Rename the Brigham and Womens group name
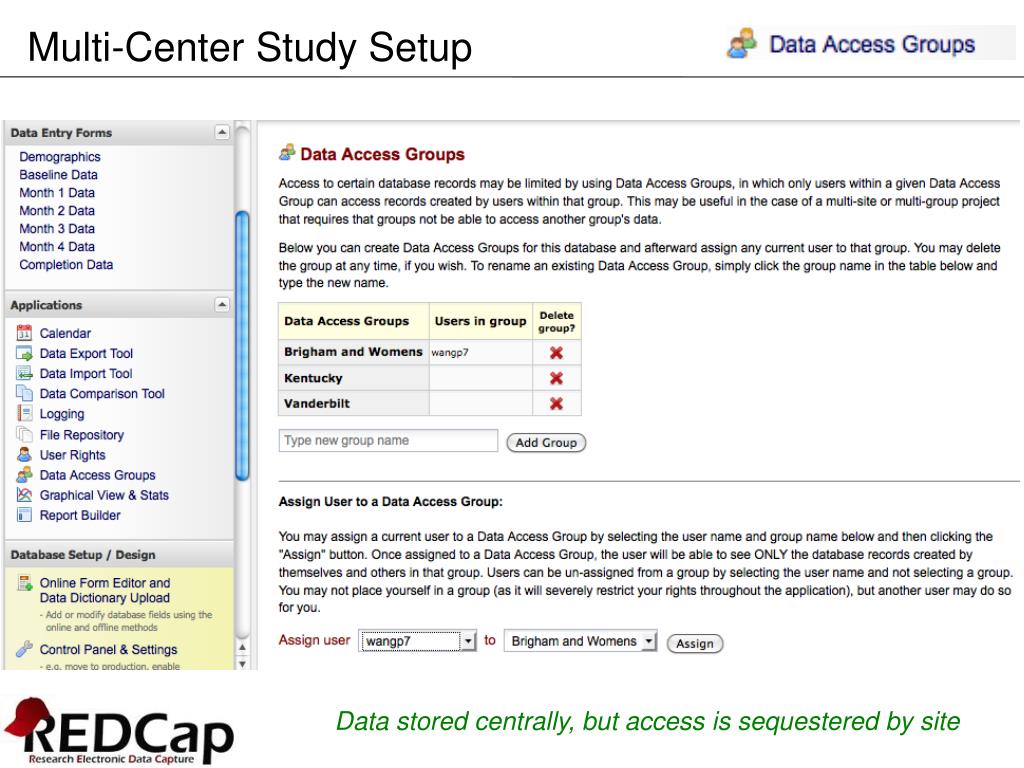 tap(353, 351)
